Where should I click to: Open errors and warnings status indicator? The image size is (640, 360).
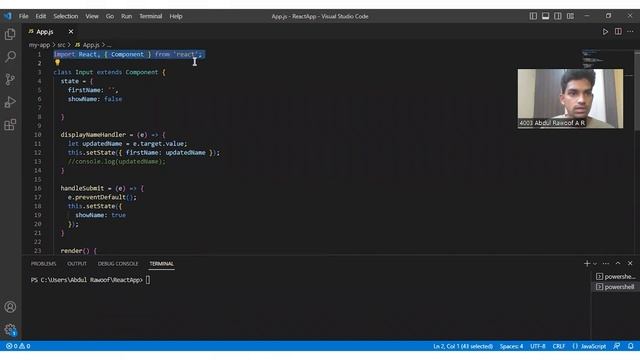(x=18, y=346)
